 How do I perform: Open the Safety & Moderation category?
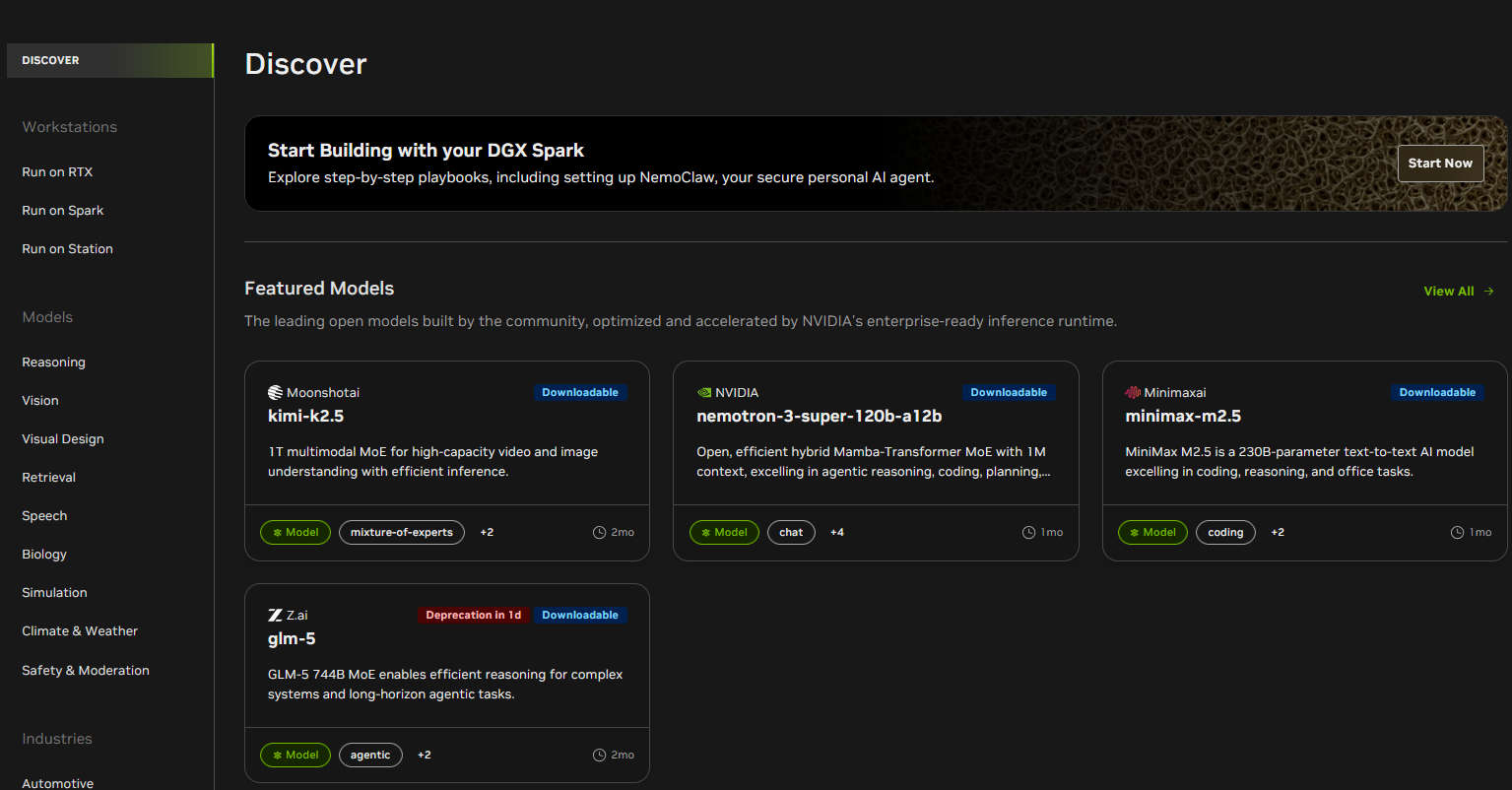click(86, 671)
